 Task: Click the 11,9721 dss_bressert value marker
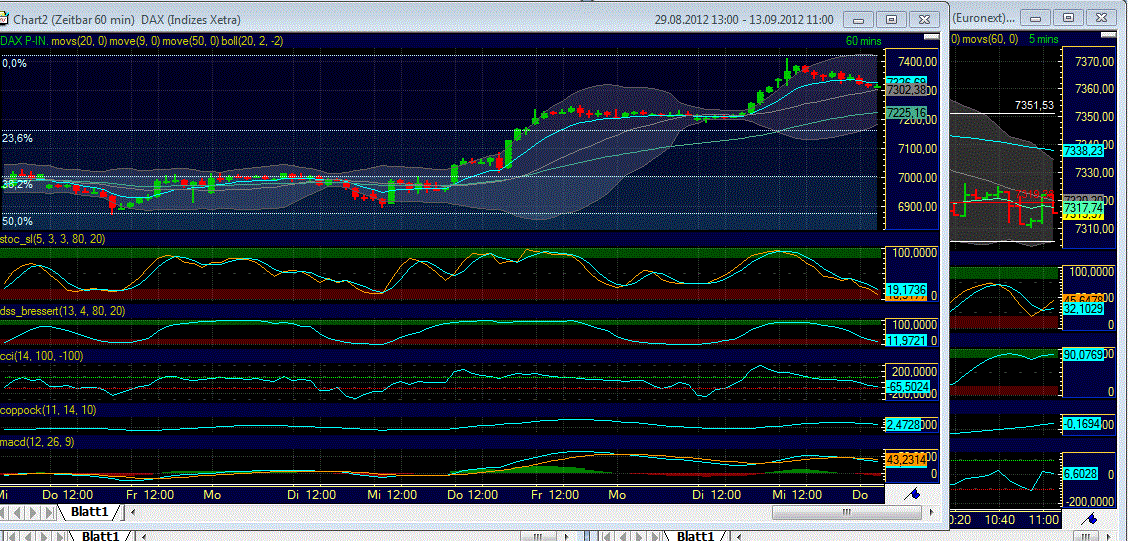tap(905, 340)
